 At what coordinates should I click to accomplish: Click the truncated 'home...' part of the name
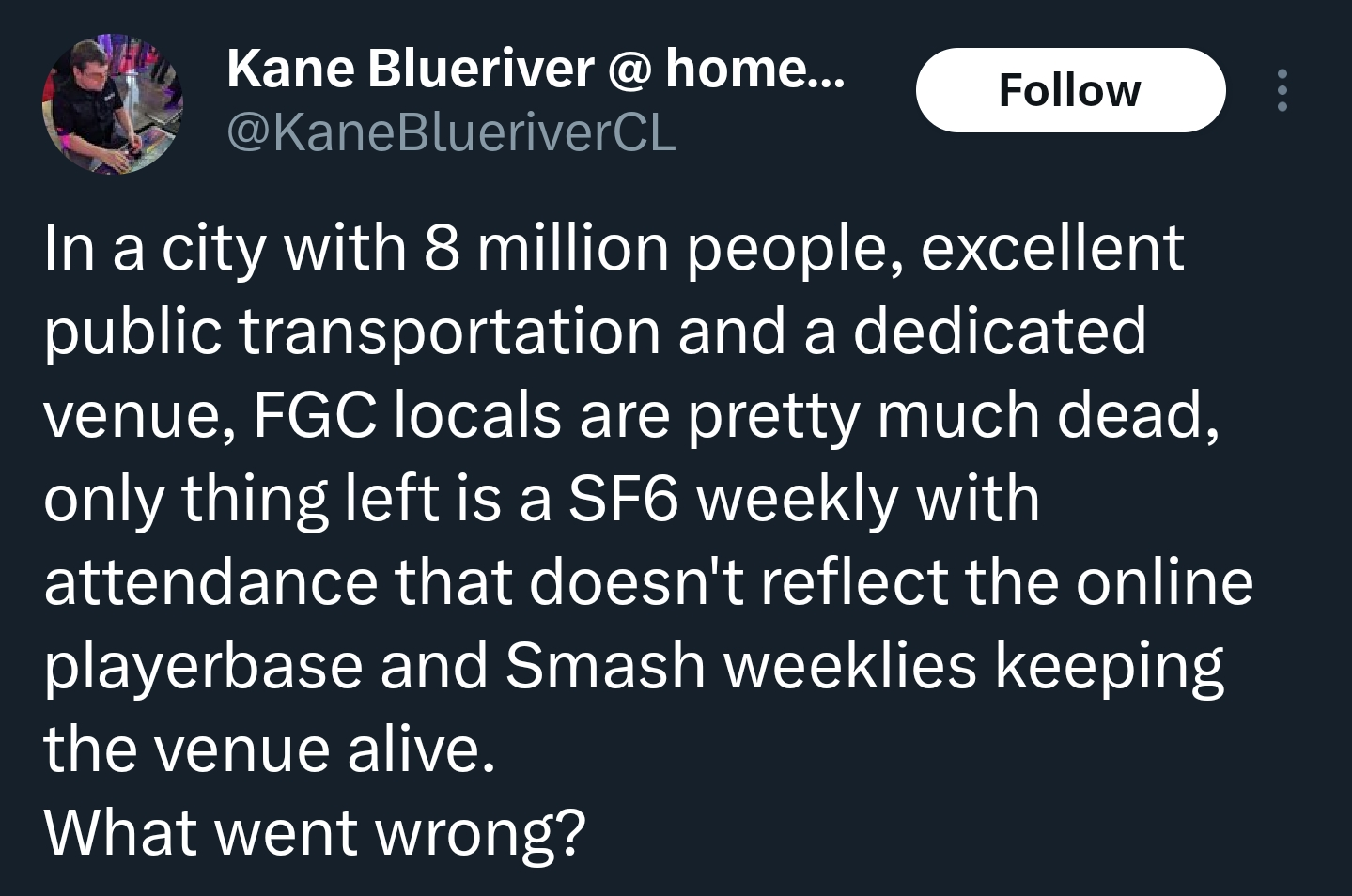tap(755, 69)
